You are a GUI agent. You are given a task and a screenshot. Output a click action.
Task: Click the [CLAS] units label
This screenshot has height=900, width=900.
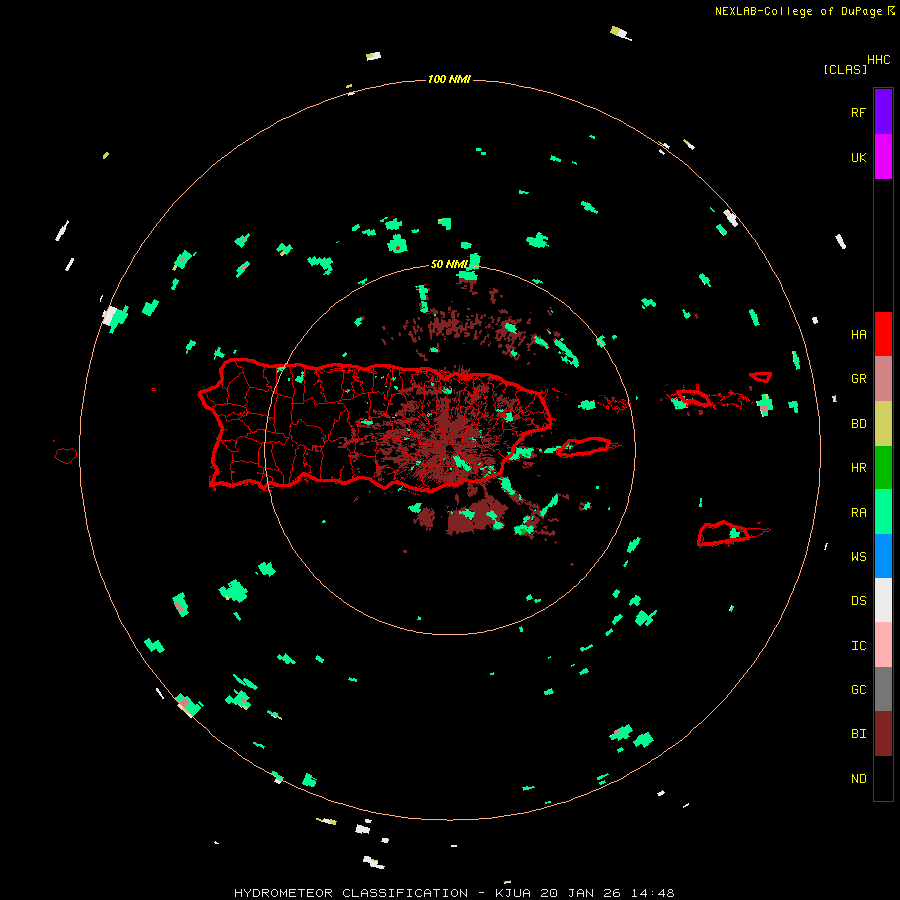845,69
